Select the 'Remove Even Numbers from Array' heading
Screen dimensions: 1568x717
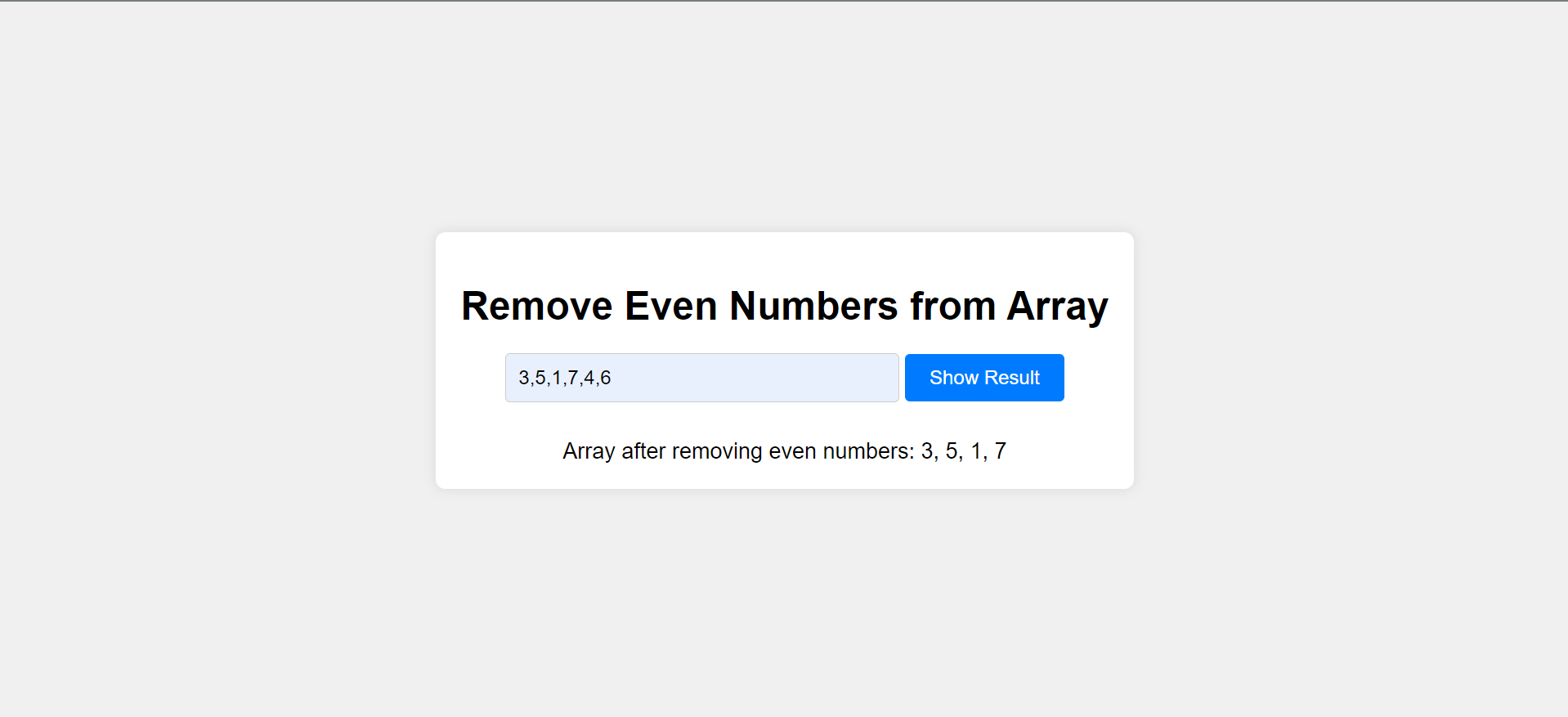[x=785, y=307]
